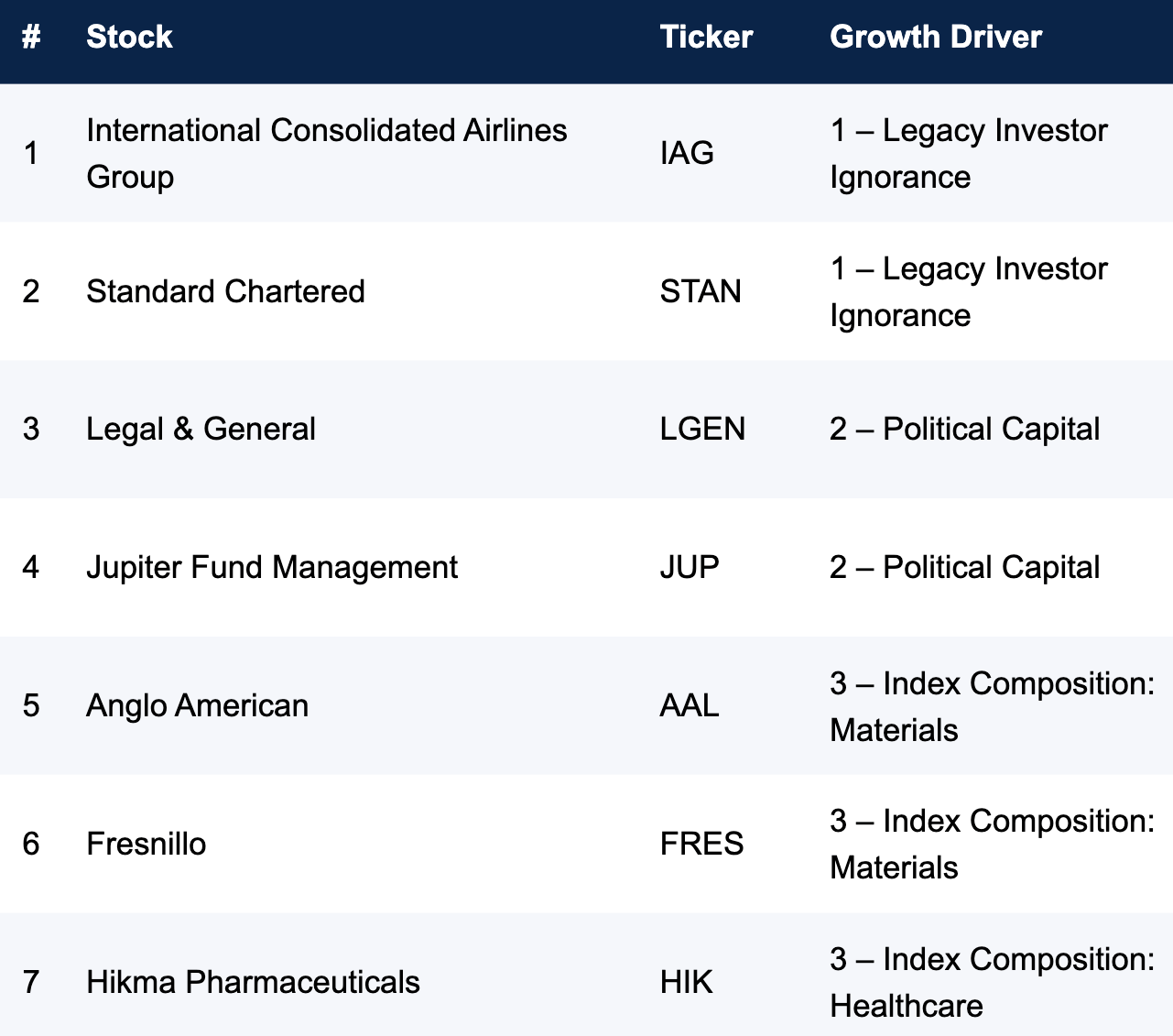Select Jupiter Fund Management stock name
The image size is (1173, 1036).
[272, 567]
